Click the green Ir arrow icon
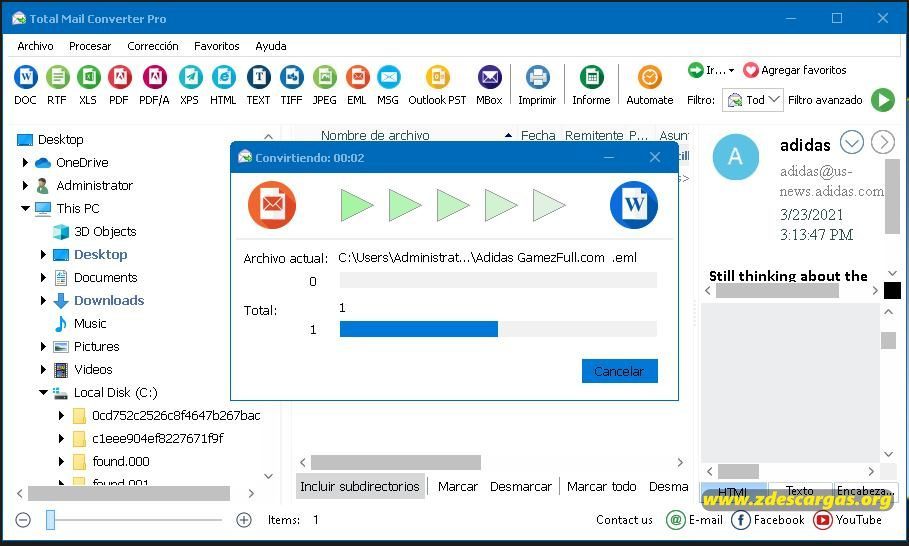The image size is (909, 546). pos(695,70)
